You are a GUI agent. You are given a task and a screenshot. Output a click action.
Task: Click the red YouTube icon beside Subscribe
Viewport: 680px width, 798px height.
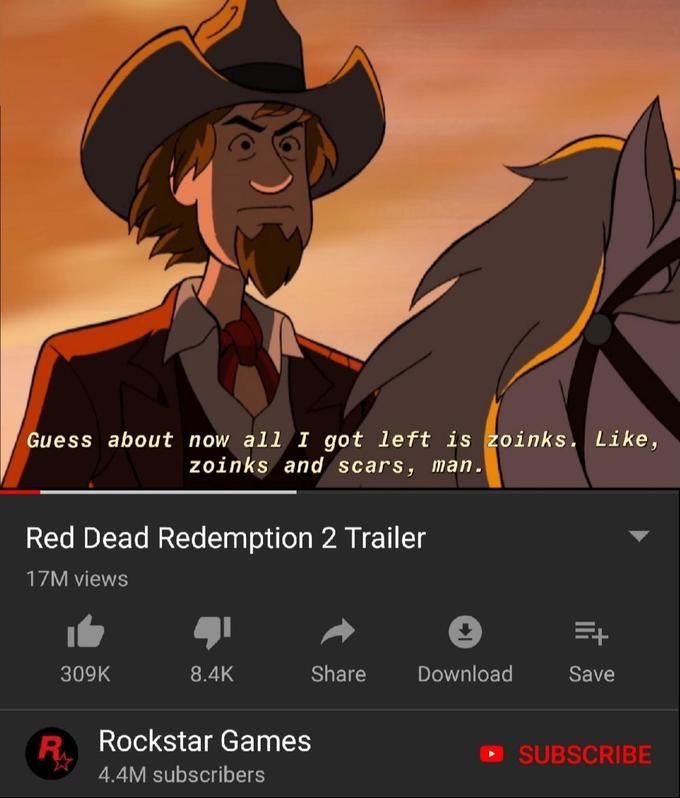[x=492, y=754]
